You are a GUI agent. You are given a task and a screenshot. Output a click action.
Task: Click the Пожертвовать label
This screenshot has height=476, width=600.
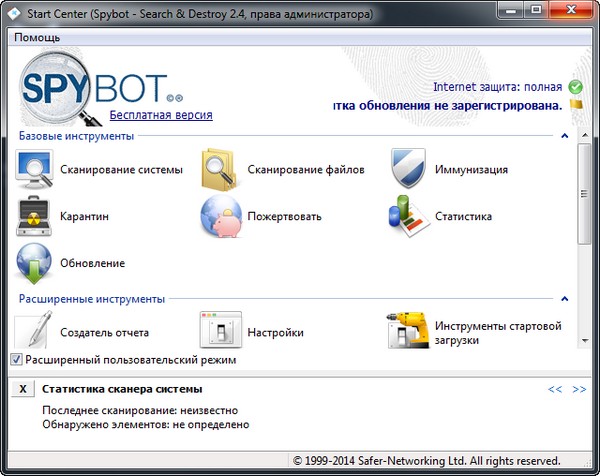tap(284, 217)
